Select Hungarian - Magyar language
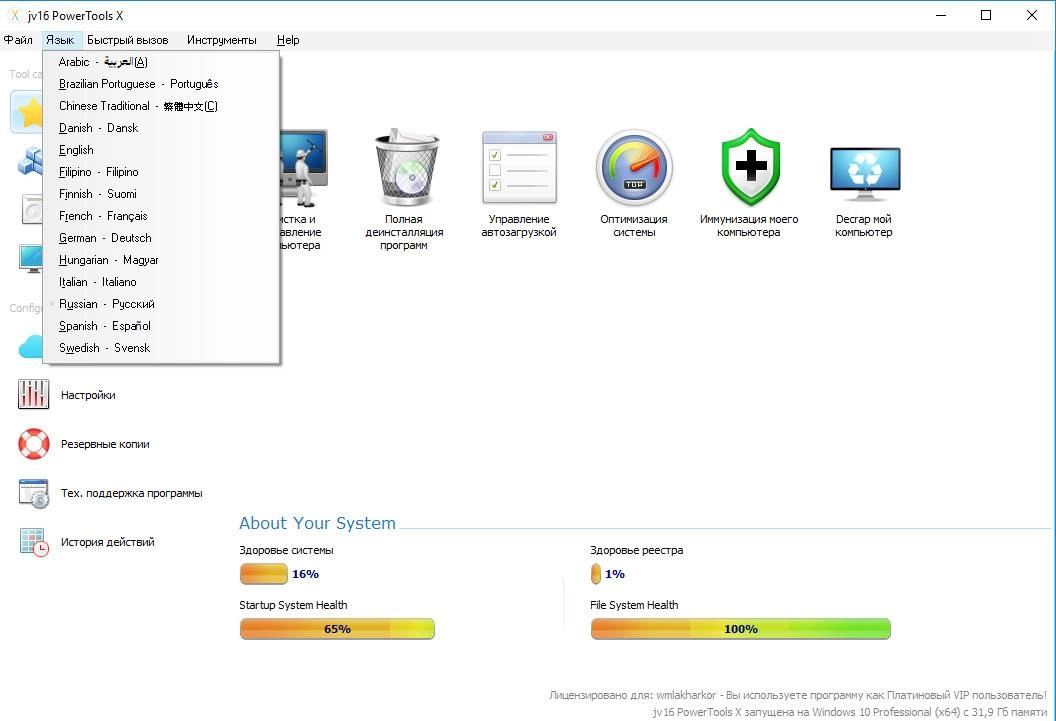 161,260
